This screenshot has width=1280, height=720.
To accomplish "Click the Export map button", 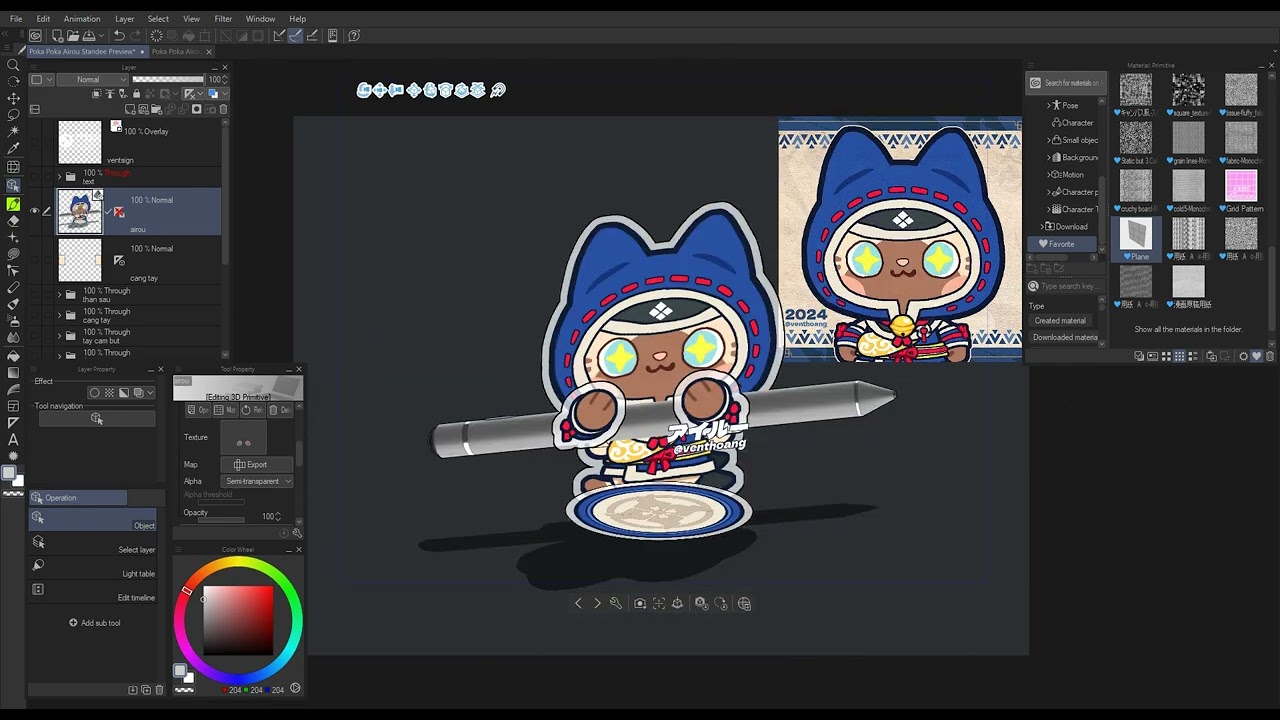I will pyautogui.click(x=257, y=464).
